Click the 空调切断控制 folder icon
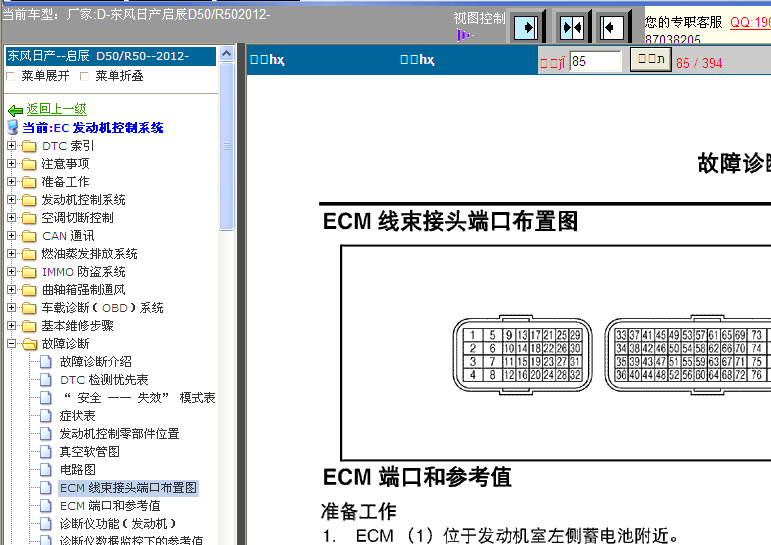 pyautogui.click(x=30, y=218)
